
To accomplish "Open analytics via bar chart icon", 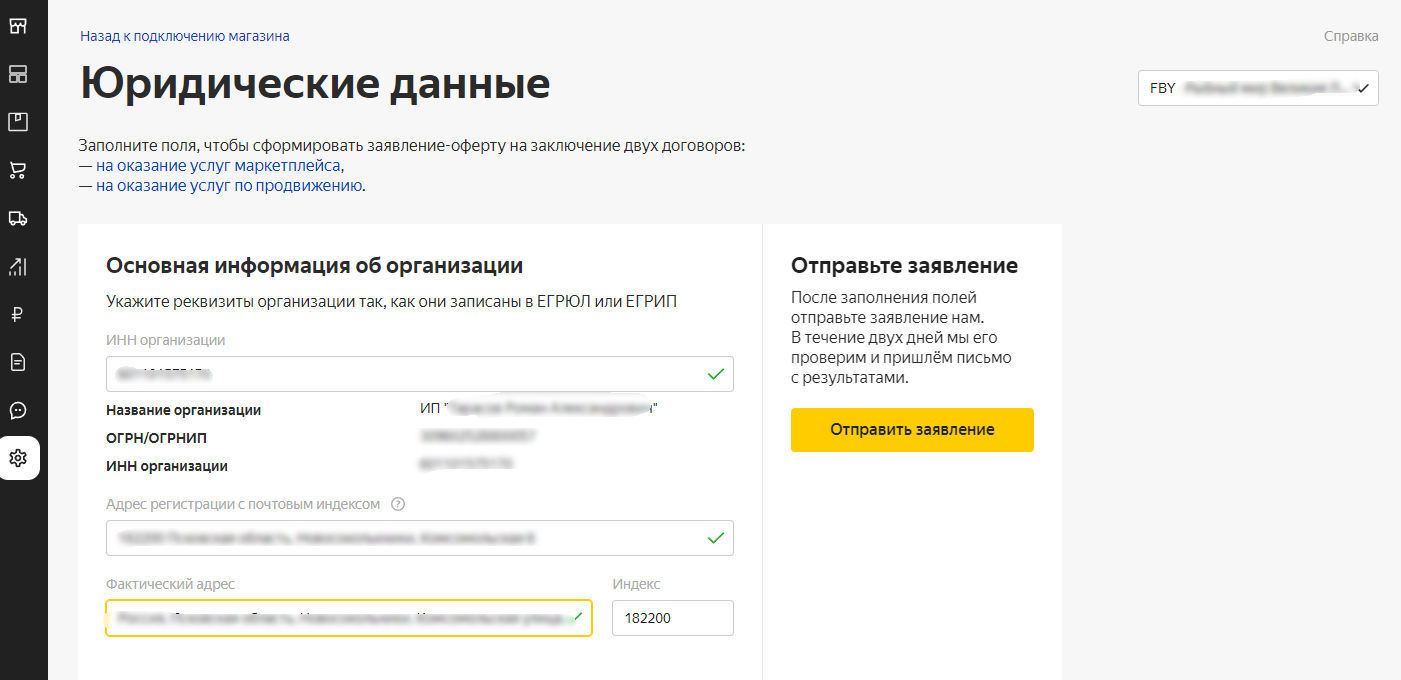I will coord(18,266).
